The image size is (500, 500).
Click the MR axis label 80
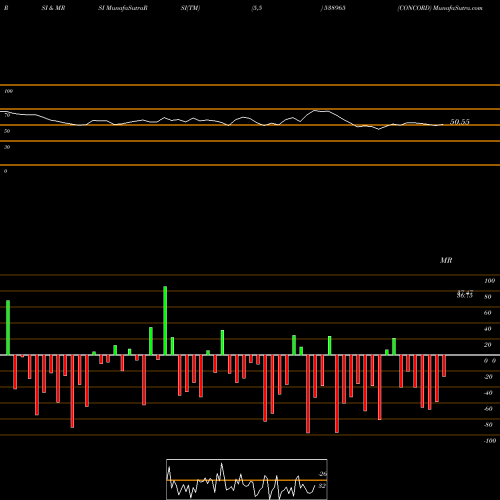click(488, 297)
